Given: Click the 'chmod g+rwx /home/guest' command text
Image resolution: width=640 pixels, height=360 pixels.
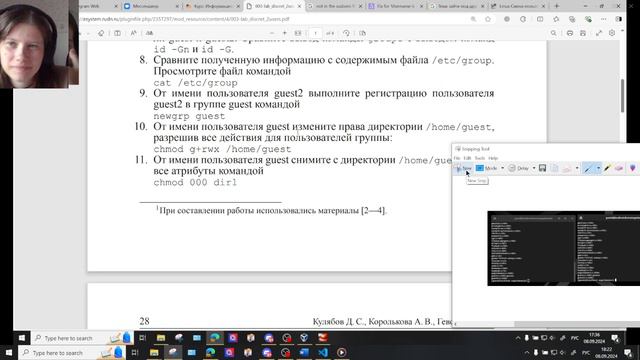Looking at the screenshot, I should (222, 149).
